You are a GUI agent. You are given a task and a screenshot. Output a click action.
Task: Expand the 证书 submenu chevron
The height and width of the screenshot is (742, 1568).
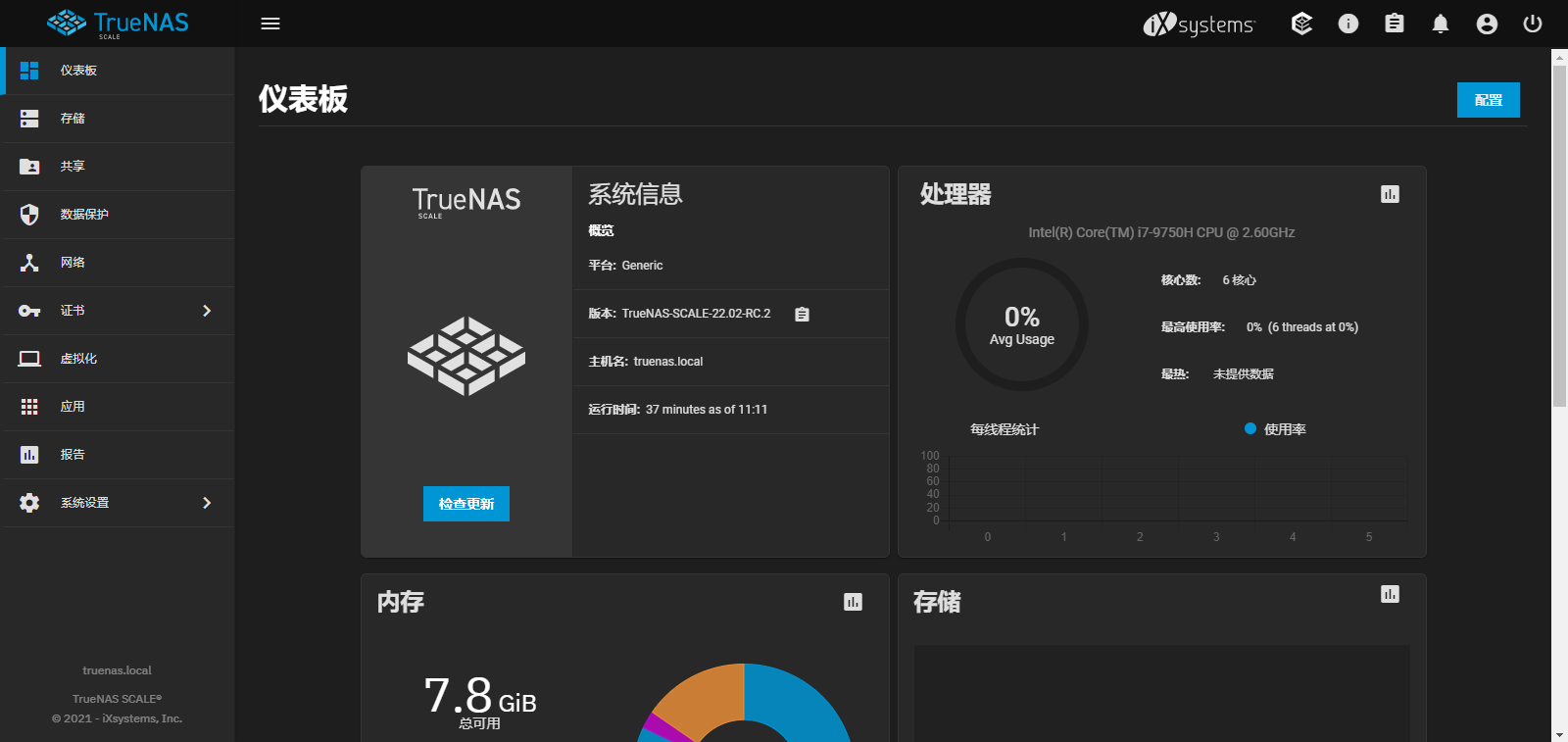pos(207,311)
